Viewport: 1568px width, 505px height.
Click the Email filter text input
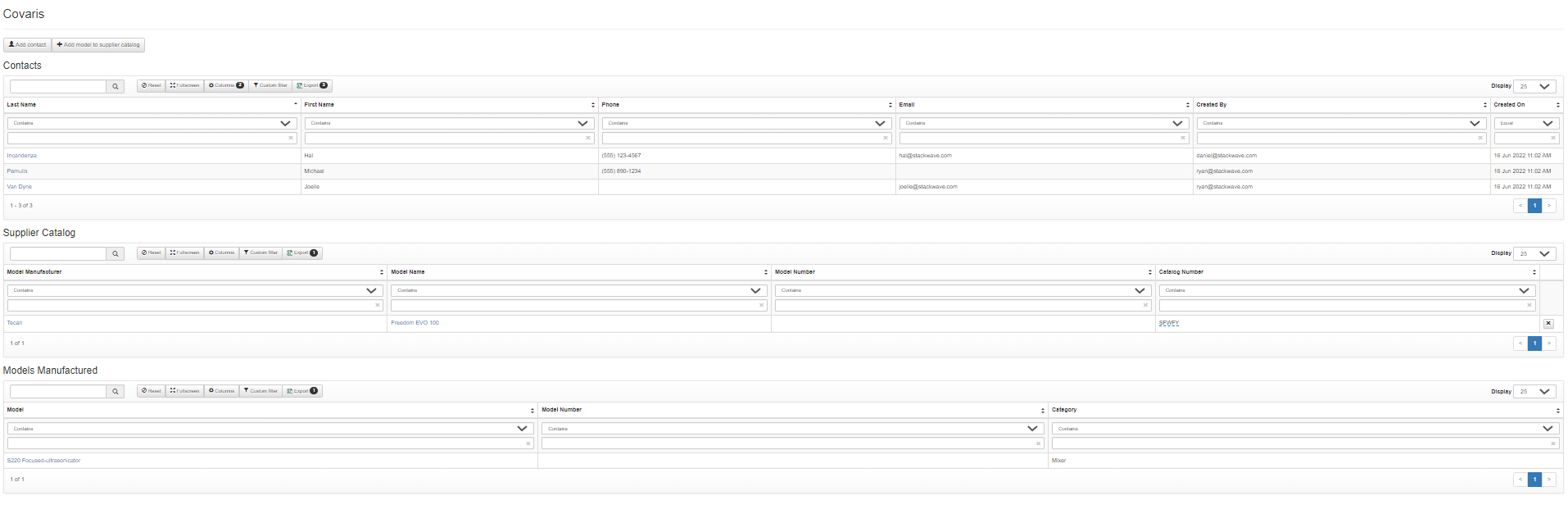[x=1038, y=138]
